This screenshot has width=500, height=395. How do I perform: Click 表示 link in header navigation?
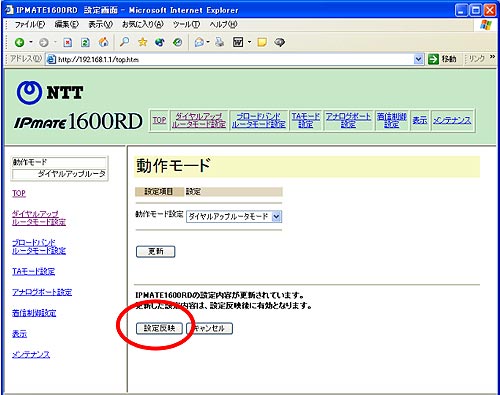420,120
